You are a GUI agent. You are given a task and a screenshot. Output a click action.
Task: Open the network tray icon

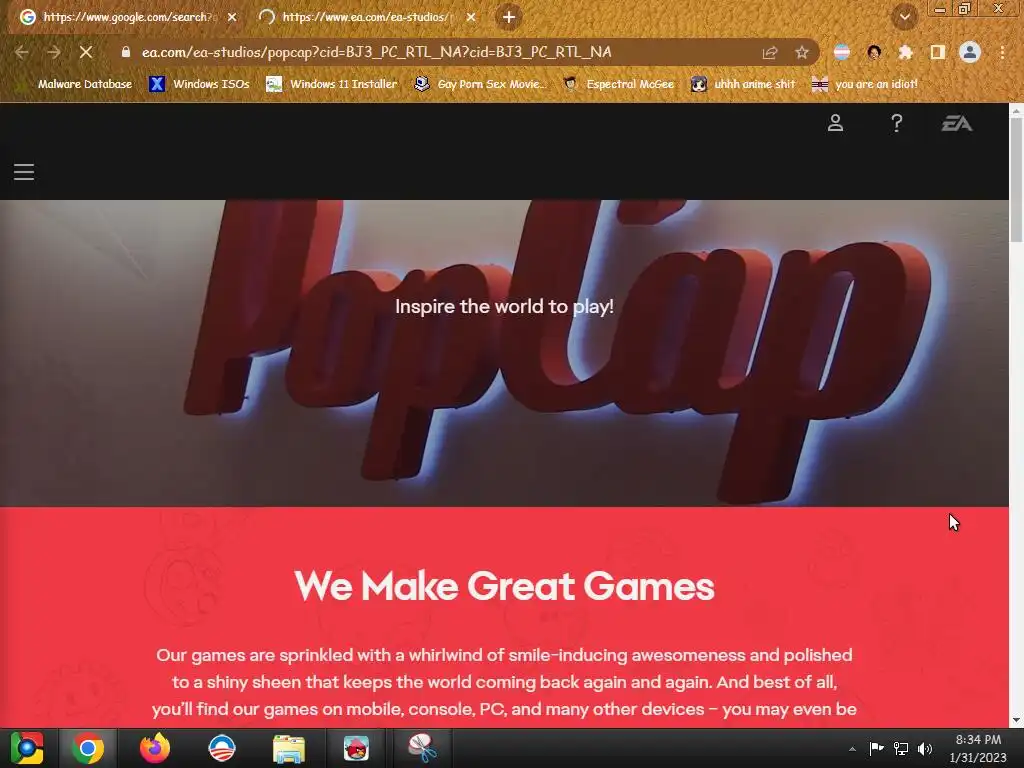901,748
